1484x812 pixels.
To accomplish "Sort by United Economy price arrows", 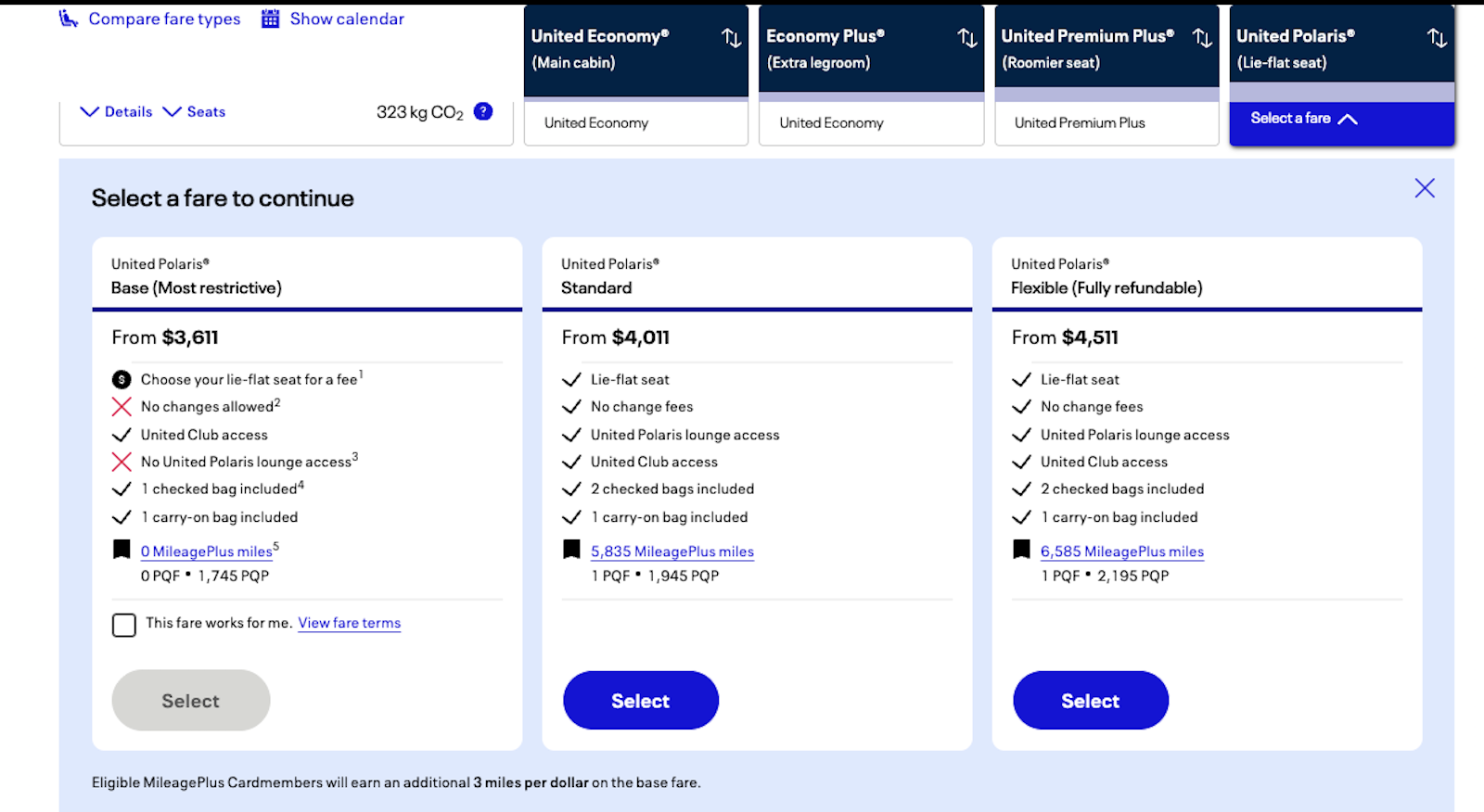I will click(x=732, y=38).
